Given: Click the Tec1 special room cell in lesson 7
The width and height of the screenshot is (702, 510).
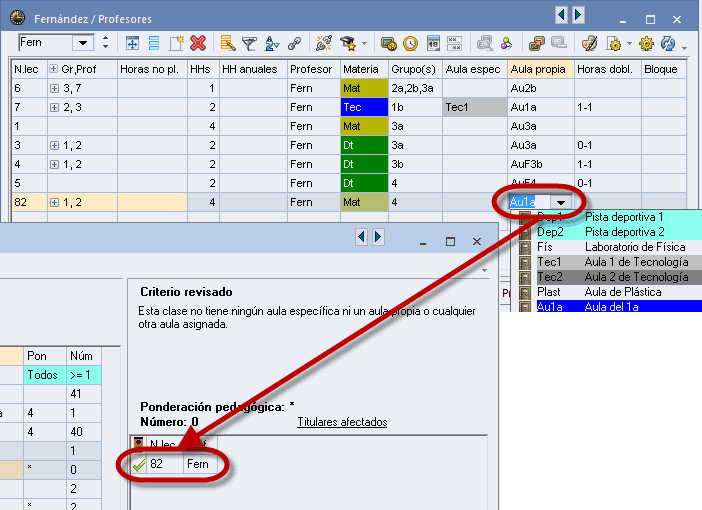Looking at the screenshot, I should (x=475, y=107).
